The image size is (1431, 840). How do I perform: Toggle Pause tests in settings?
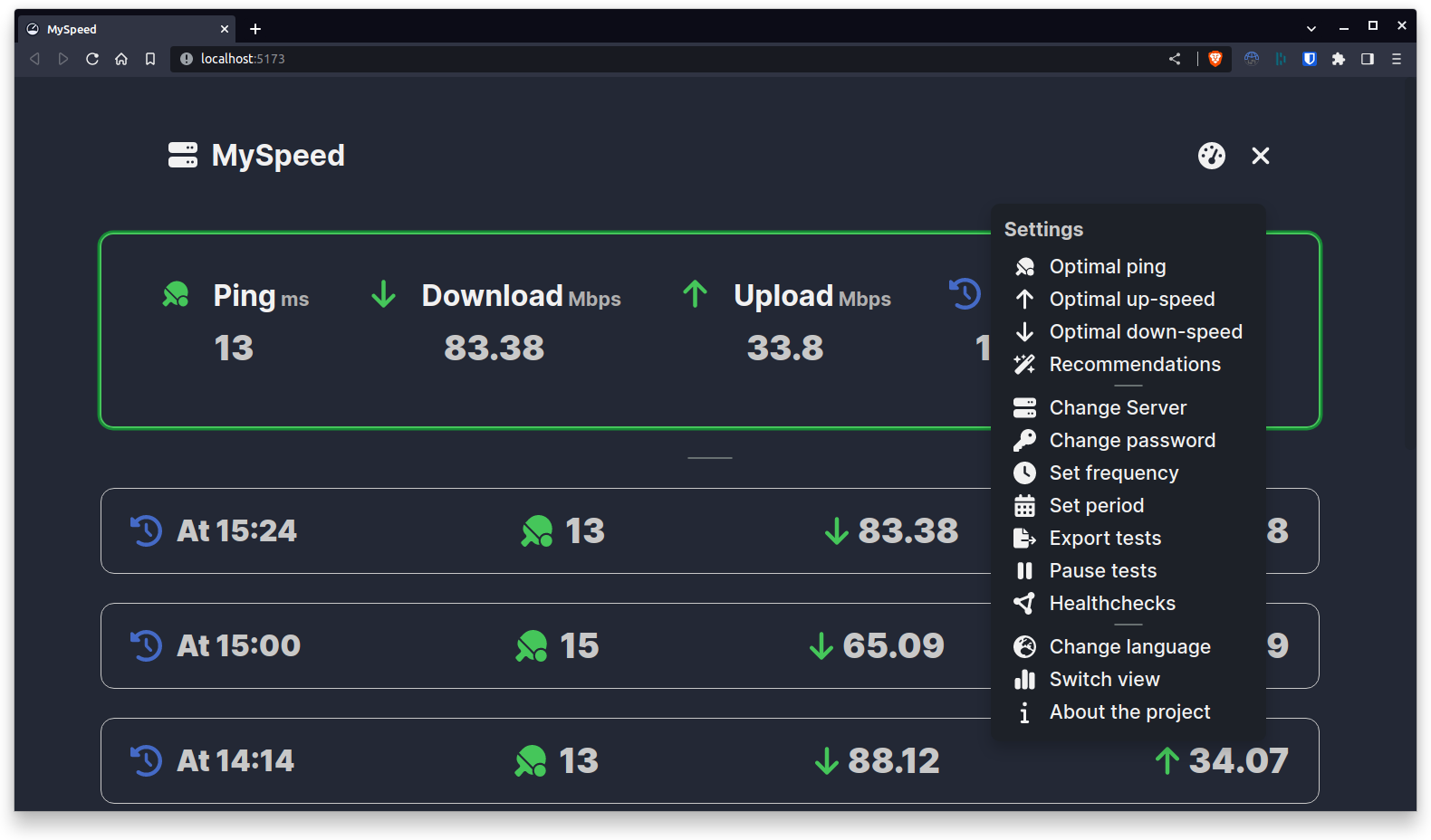pyautogui.click(x=1102, y=571)
